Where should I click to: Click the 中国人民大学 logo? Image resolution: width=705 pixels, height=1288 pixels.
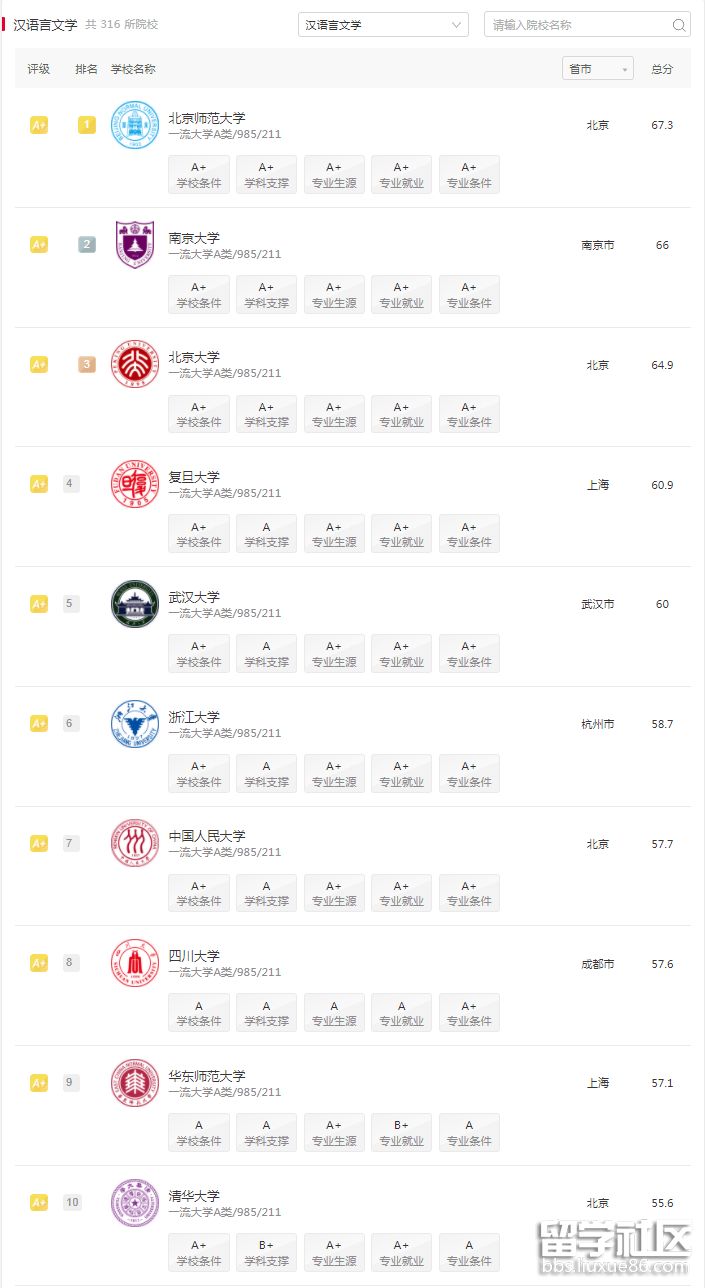134,844
